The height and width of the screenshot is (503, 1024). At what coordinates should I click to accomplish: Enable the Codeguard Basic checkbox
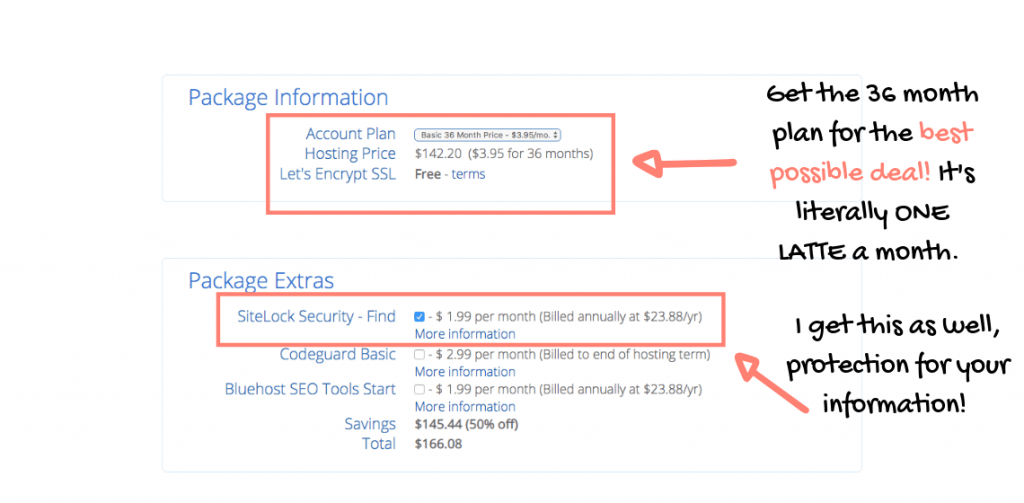[419, 355]
